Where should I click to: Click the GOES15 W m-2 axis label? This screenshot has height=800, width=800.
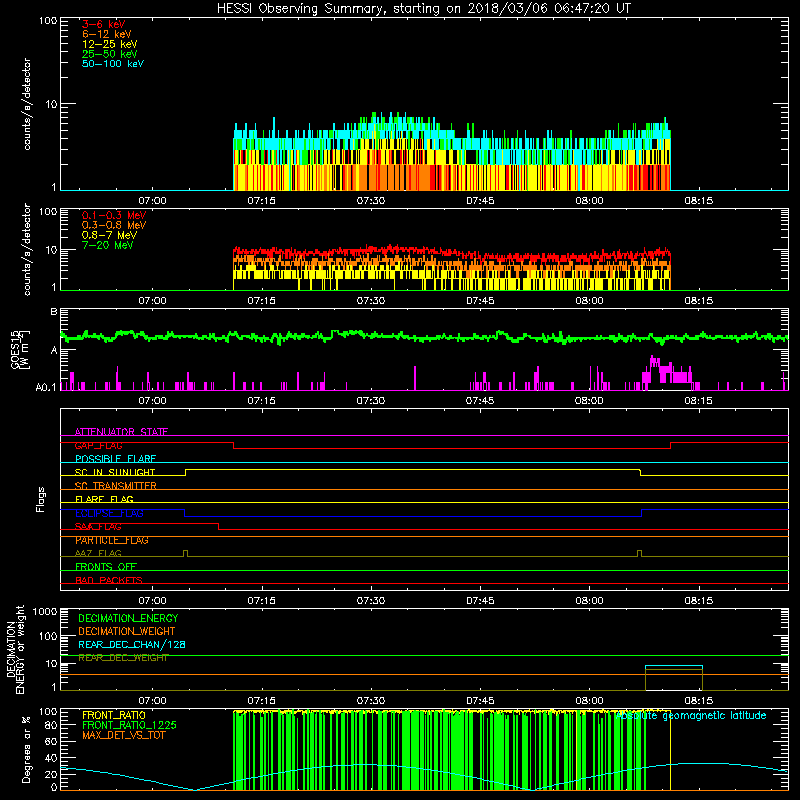point(20,349)
